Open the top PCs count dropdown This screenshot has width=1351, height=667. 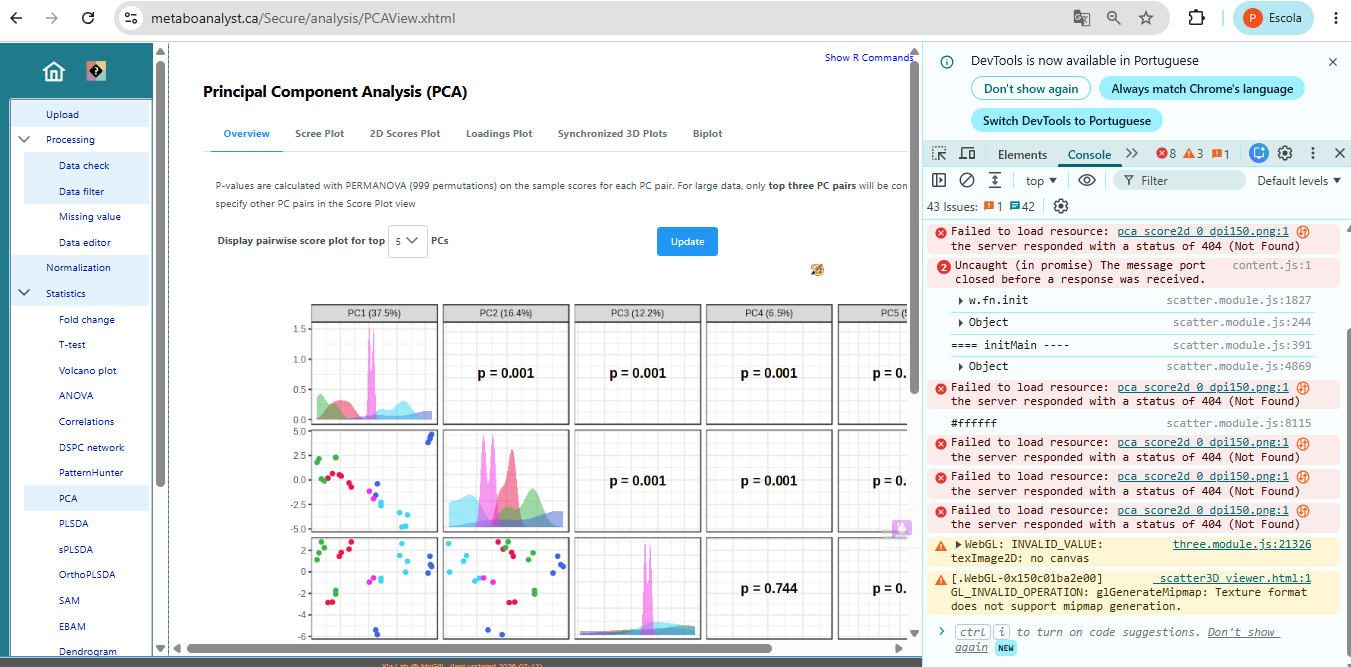tap(408, 241)
